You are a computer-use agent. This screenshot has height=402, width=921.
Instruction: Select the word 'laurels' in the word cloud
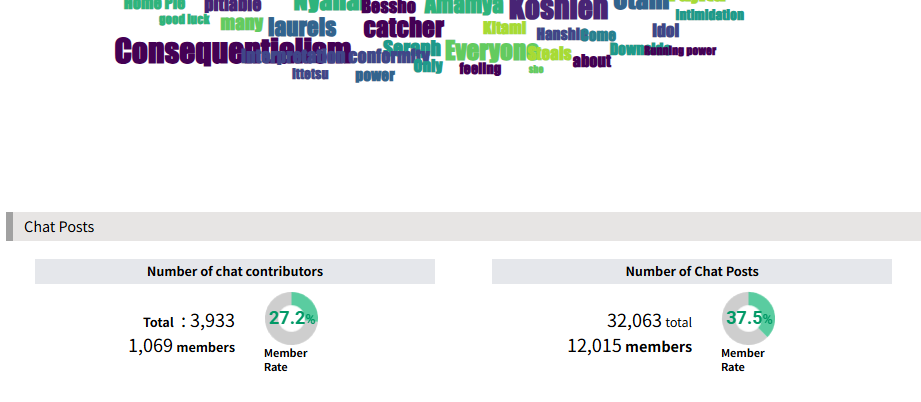point(302,27)
